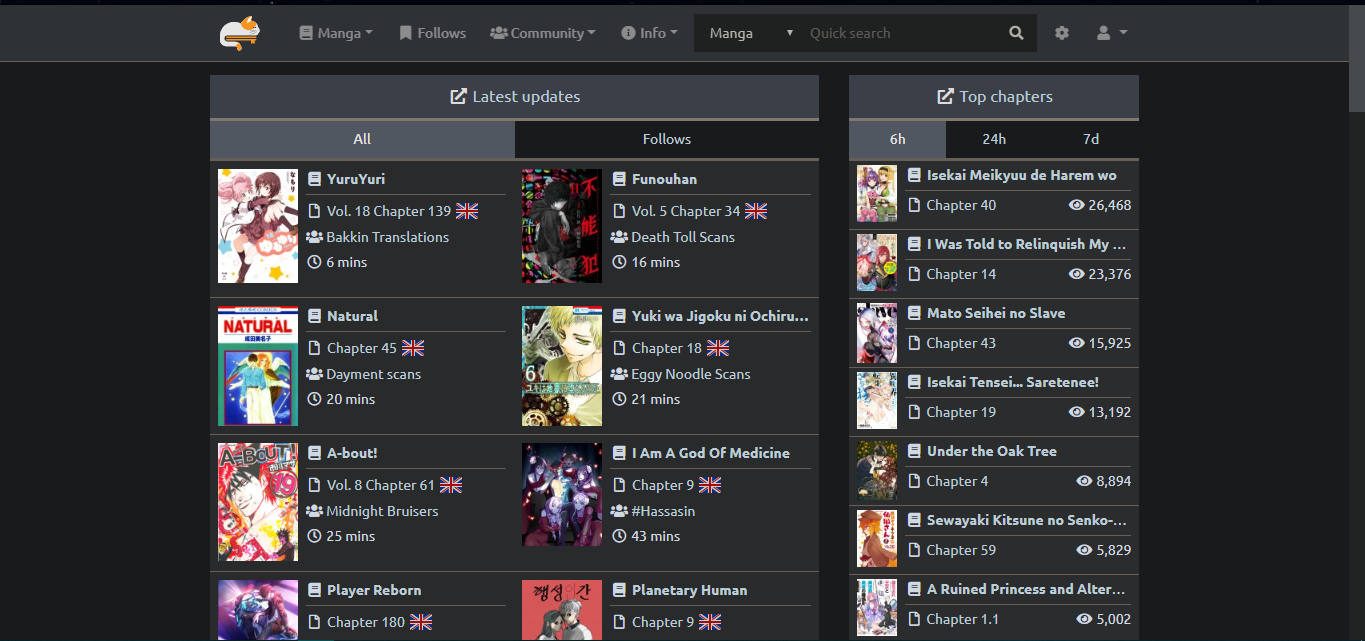Click the UK flag beside Chapter 139

tap(467, 211)
